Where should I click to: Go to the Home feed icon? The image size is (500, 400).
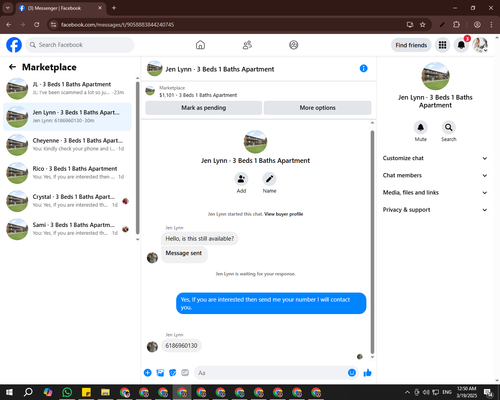[200, 45]
